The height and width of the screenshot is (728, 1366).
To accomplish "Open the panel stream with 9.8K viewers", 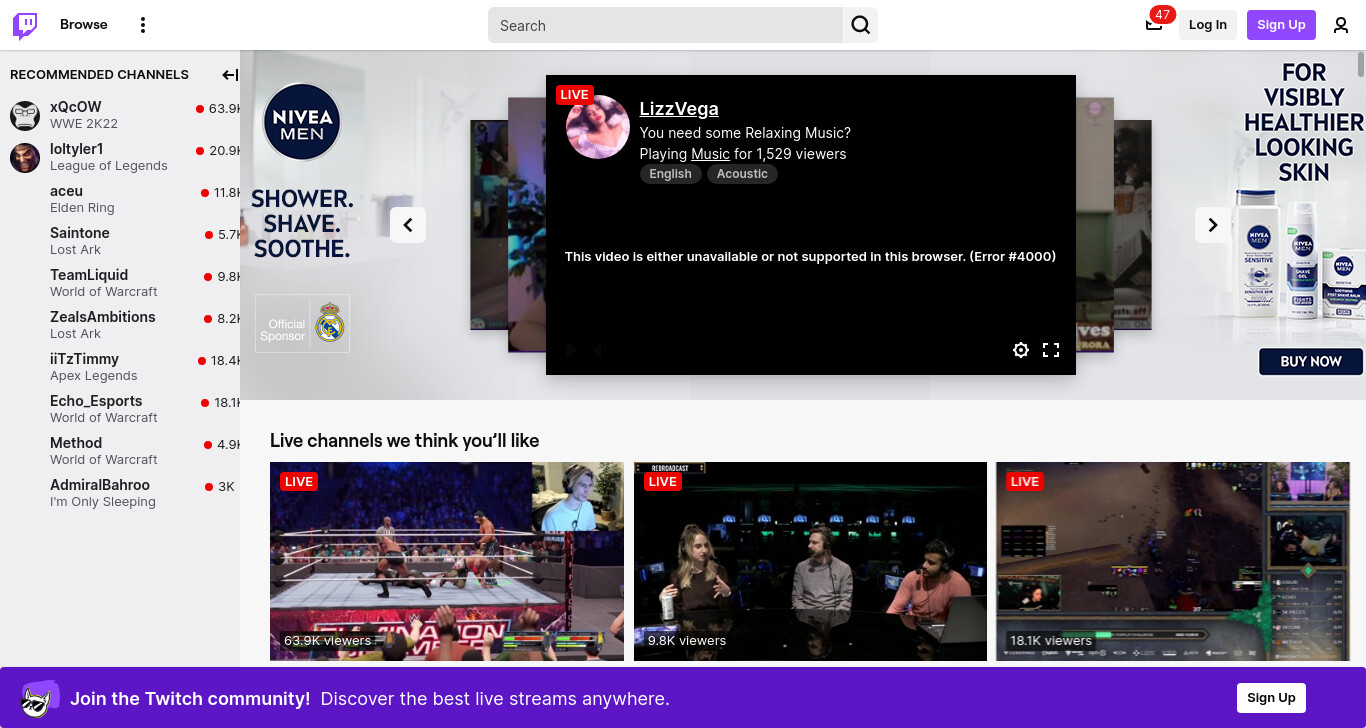I will (x=810, y=561).
